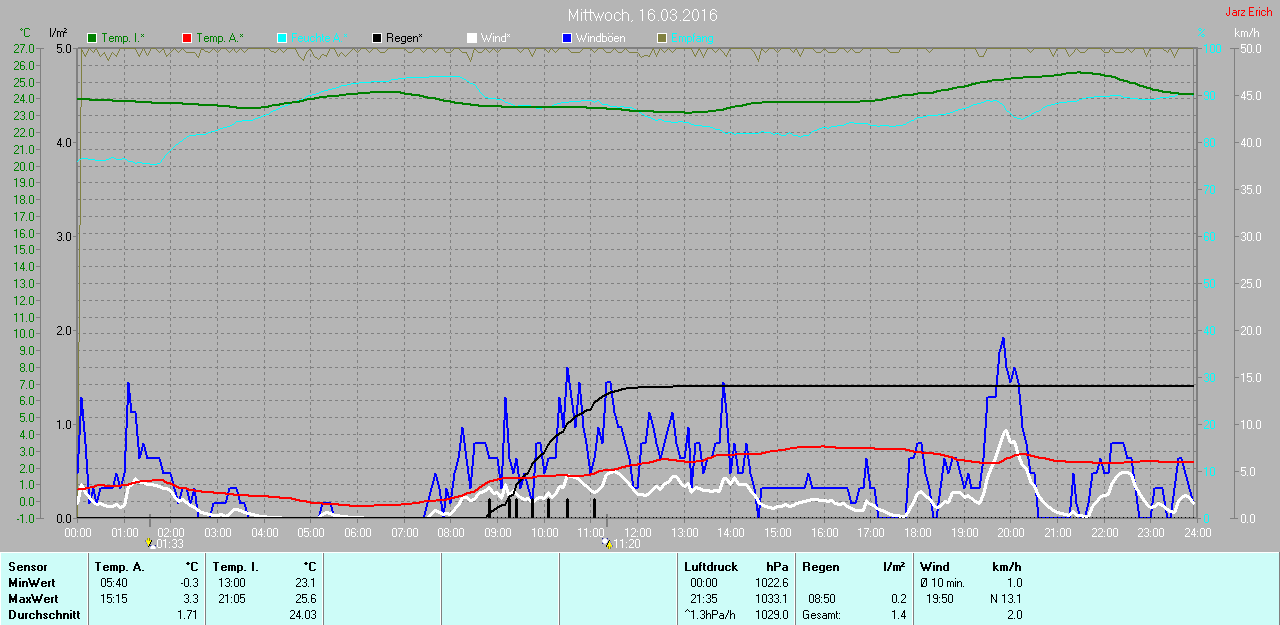Click the green Temp. I. legend swatch
The image size is (1280, 625).
coord(93,38)
